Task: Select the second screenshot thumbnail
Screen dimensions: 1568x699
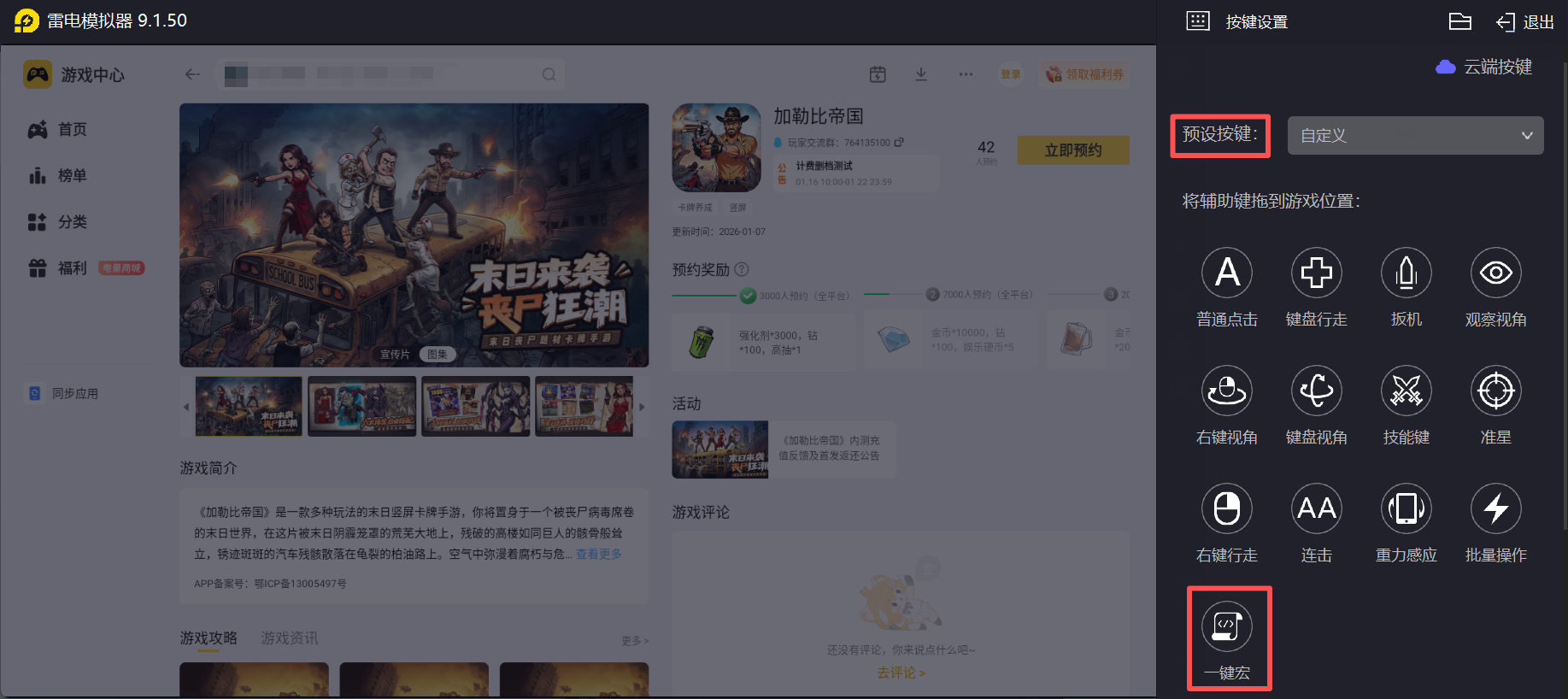Action: [x=362, y=406]
